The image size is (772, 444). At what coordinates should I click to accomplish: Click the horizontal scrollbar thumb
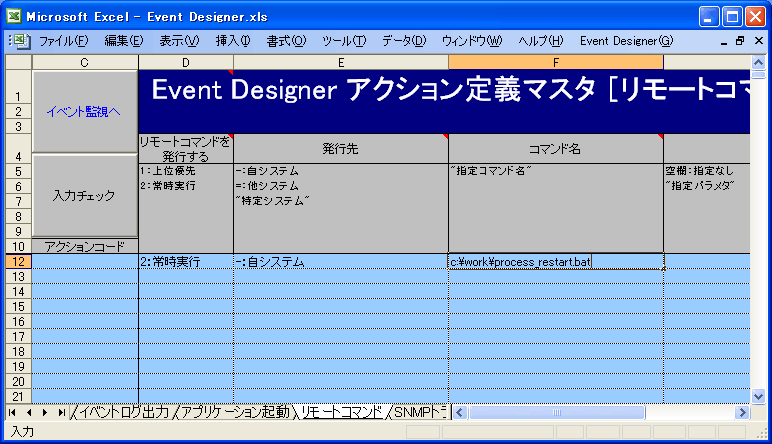pos(557,412)
